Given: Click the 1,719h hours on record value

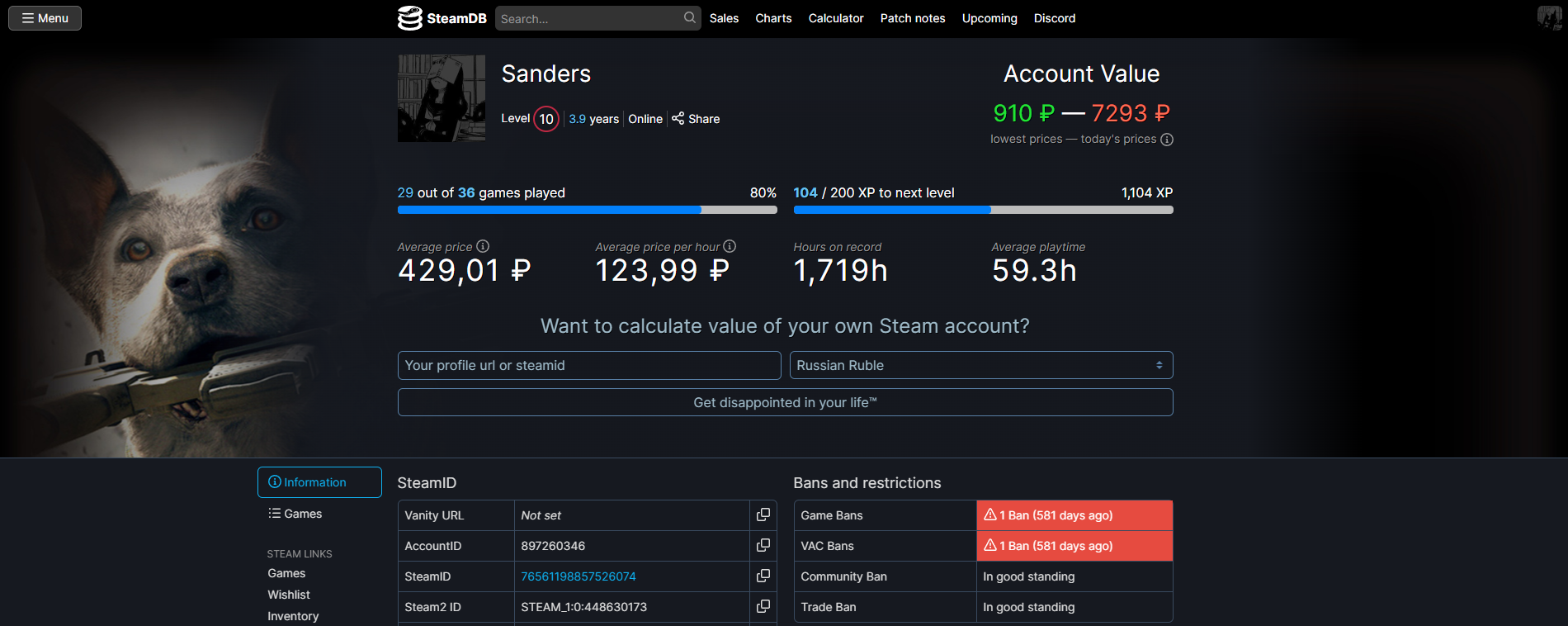Looking at the screenshot, I should (841, 271).
